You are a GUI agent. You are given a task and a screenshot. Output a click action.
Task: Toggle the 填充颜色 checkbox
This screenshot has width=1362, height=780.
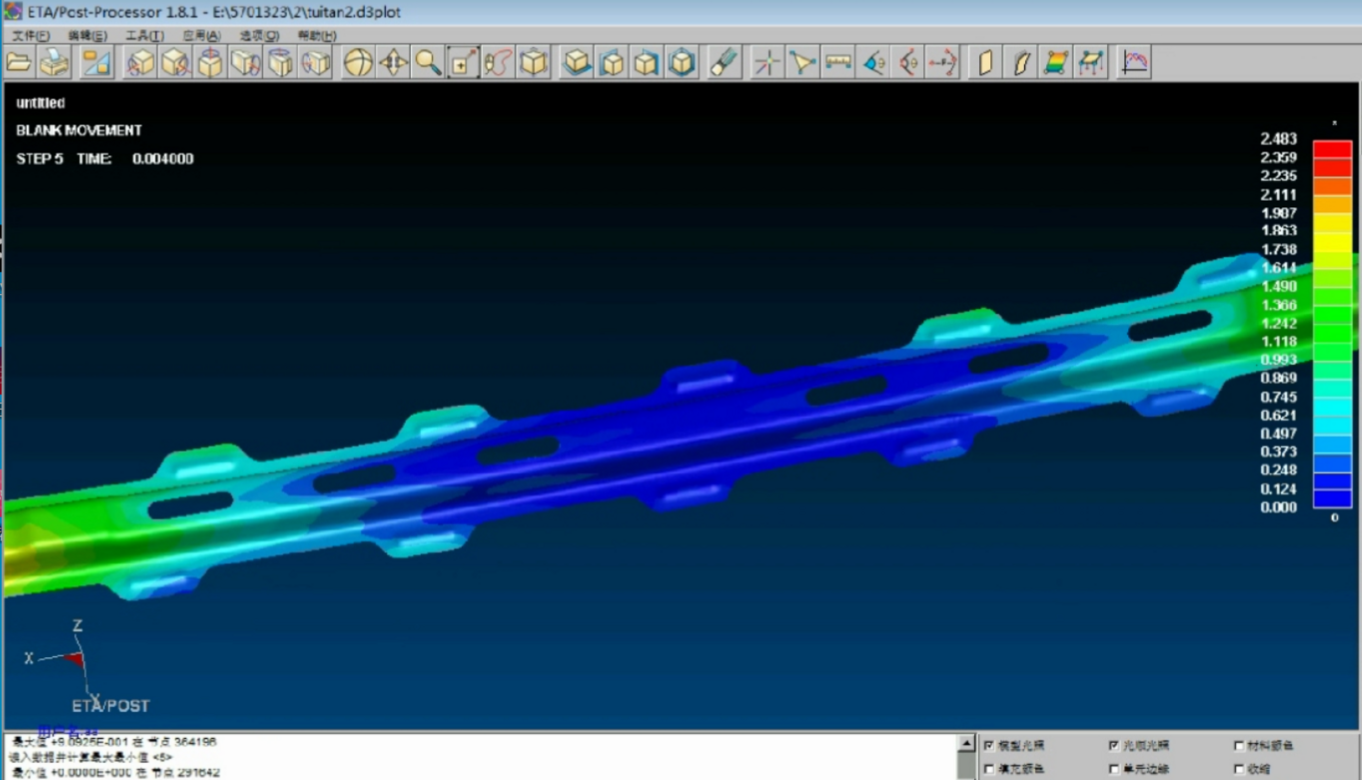click(x=989, y=769)
